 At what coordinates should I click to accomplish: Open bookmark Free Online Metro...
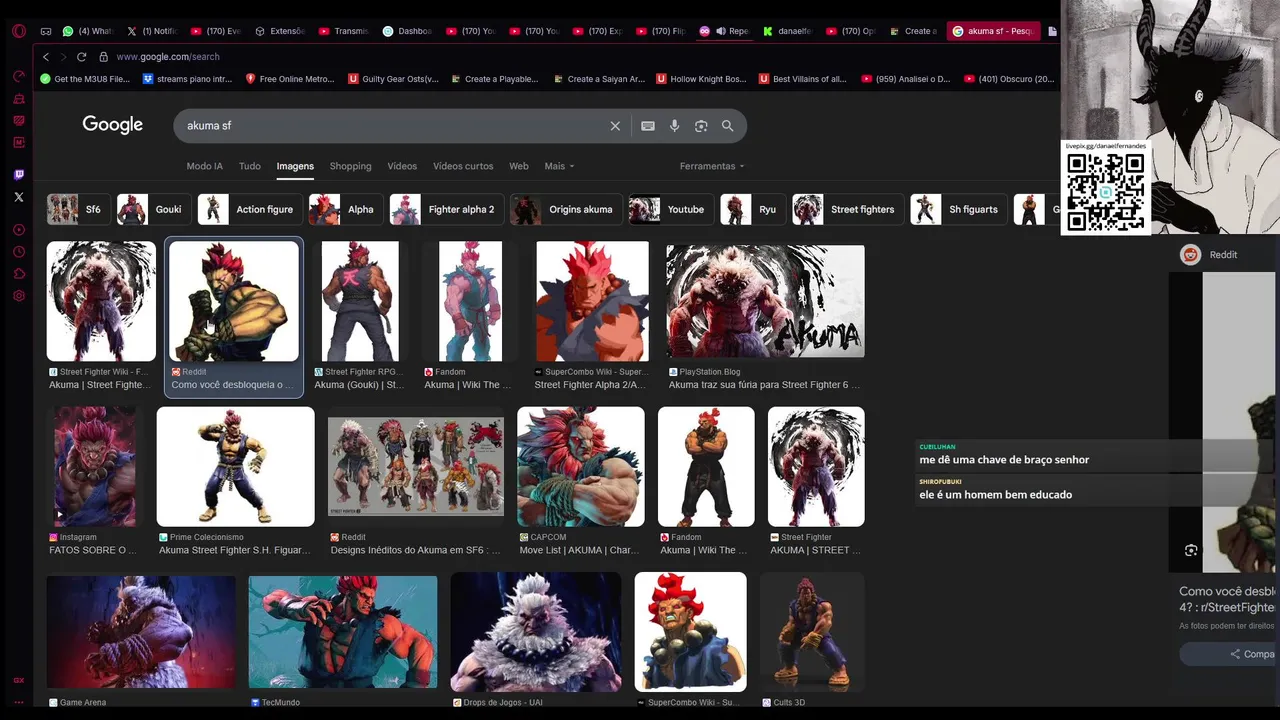tap(290, 79)
